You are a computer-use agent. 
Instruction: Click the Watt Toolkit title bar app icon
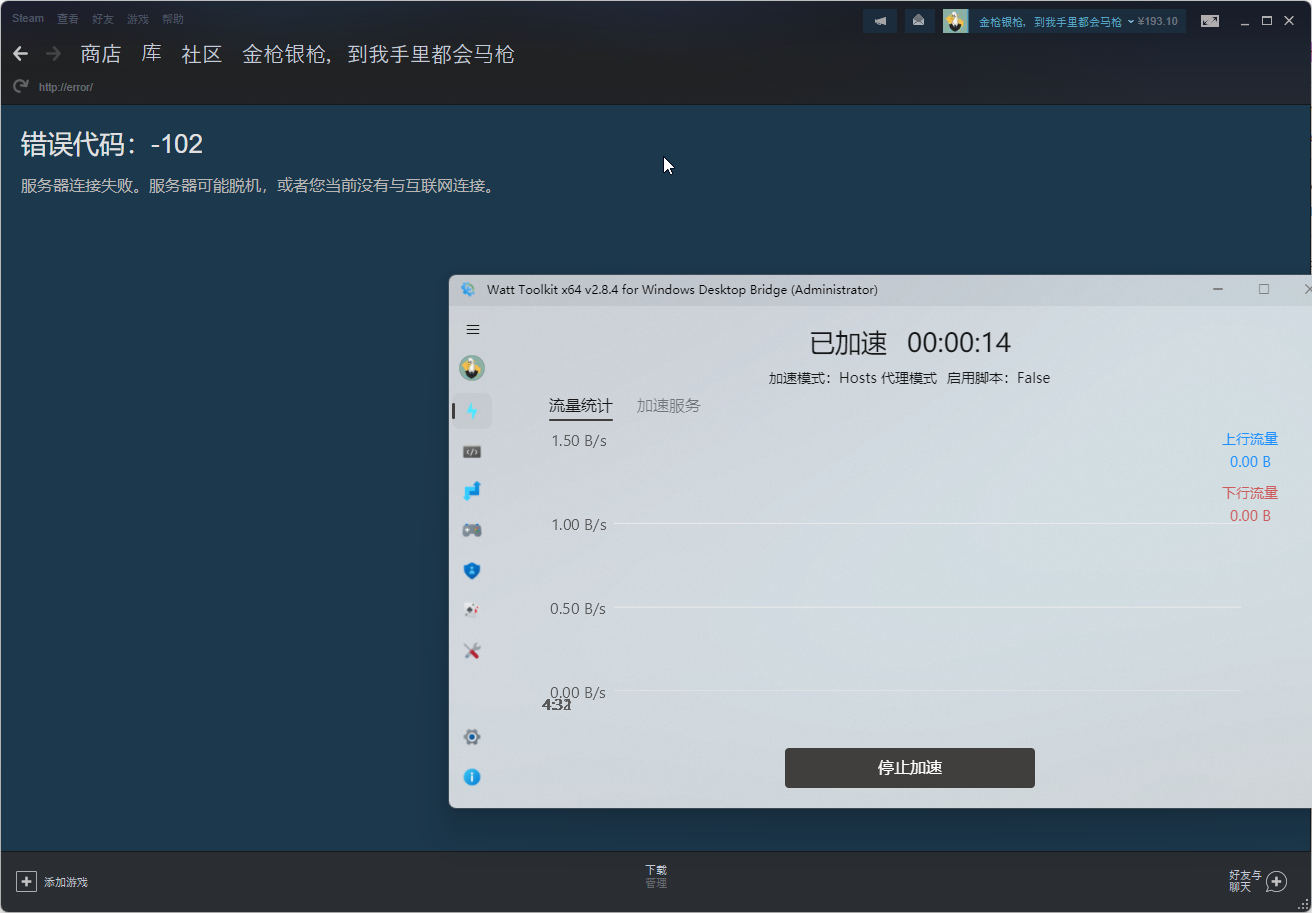[x=468, y=290]
